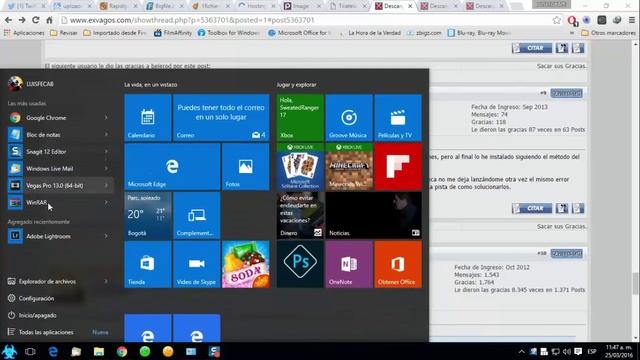Go to Chrome home page button
640x360 pixels.
pos(49,20)
